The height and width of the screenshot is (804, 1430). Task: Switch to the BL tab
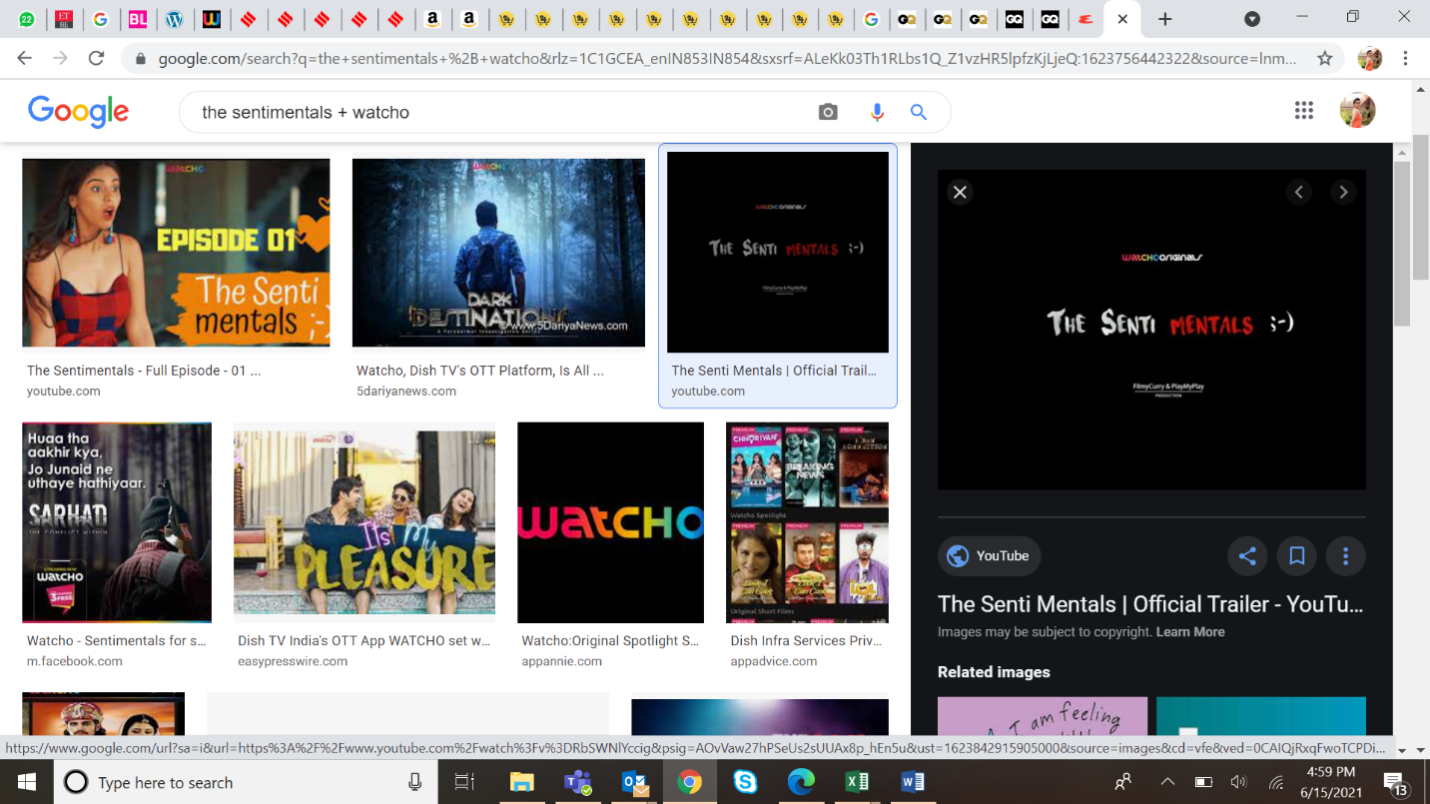(x=137, y=19)
